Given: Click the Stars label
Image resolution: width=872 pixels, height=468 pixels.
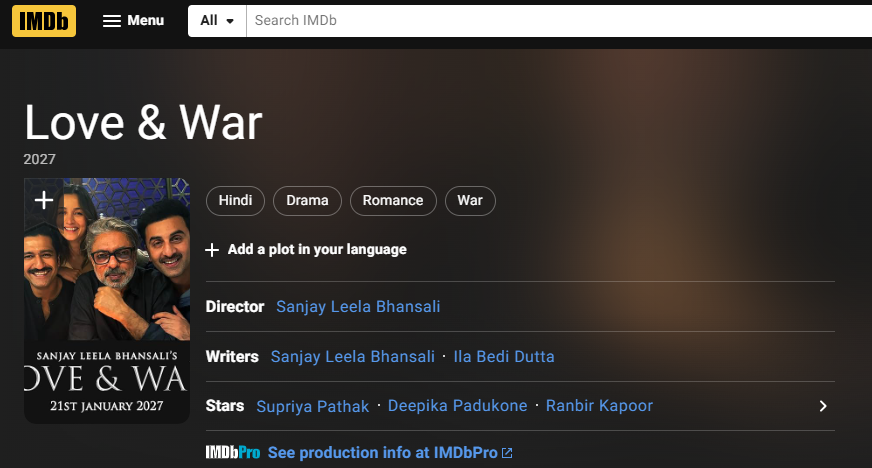Looking at the screenshot, I should point(225,406).
